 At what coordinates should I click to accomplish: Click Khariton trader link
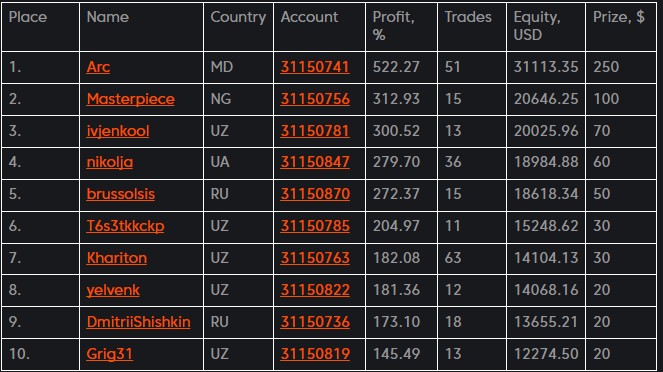point(116,258)
